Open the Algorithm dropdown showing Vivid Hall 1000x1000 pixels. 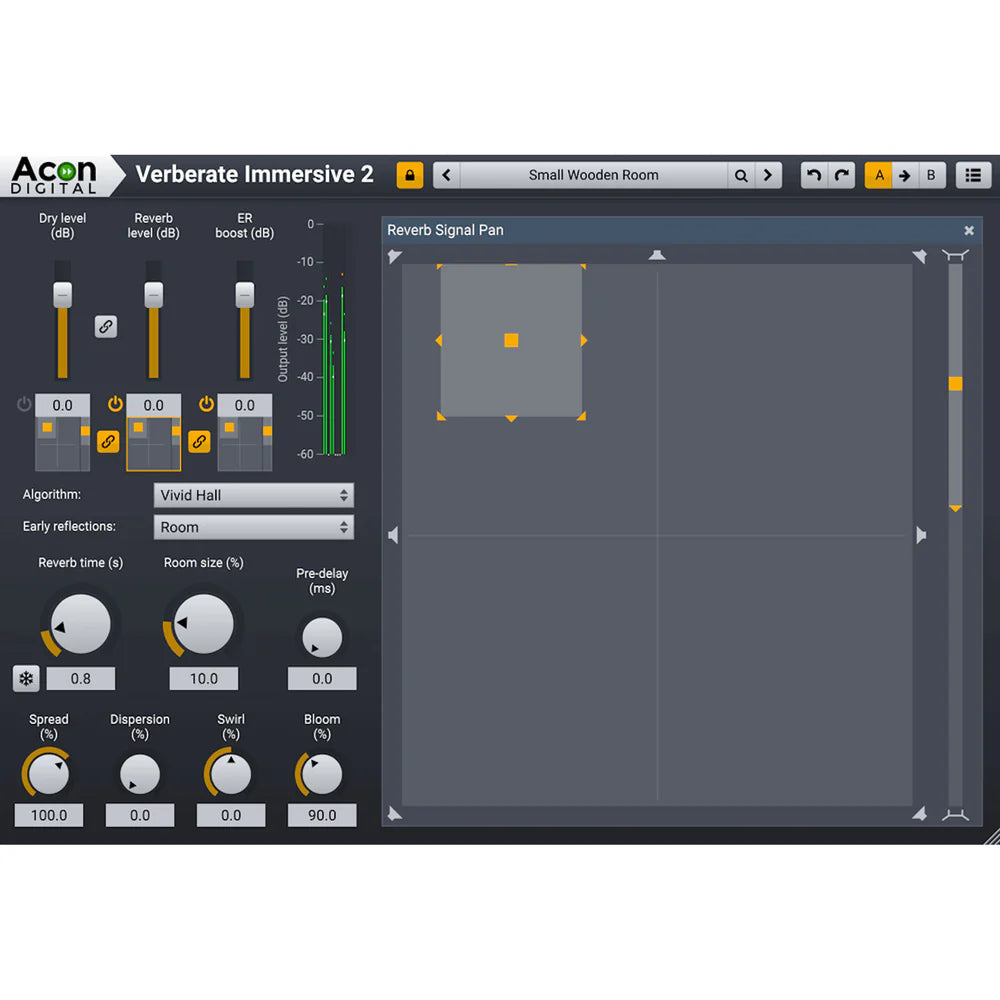click(254, 495)
